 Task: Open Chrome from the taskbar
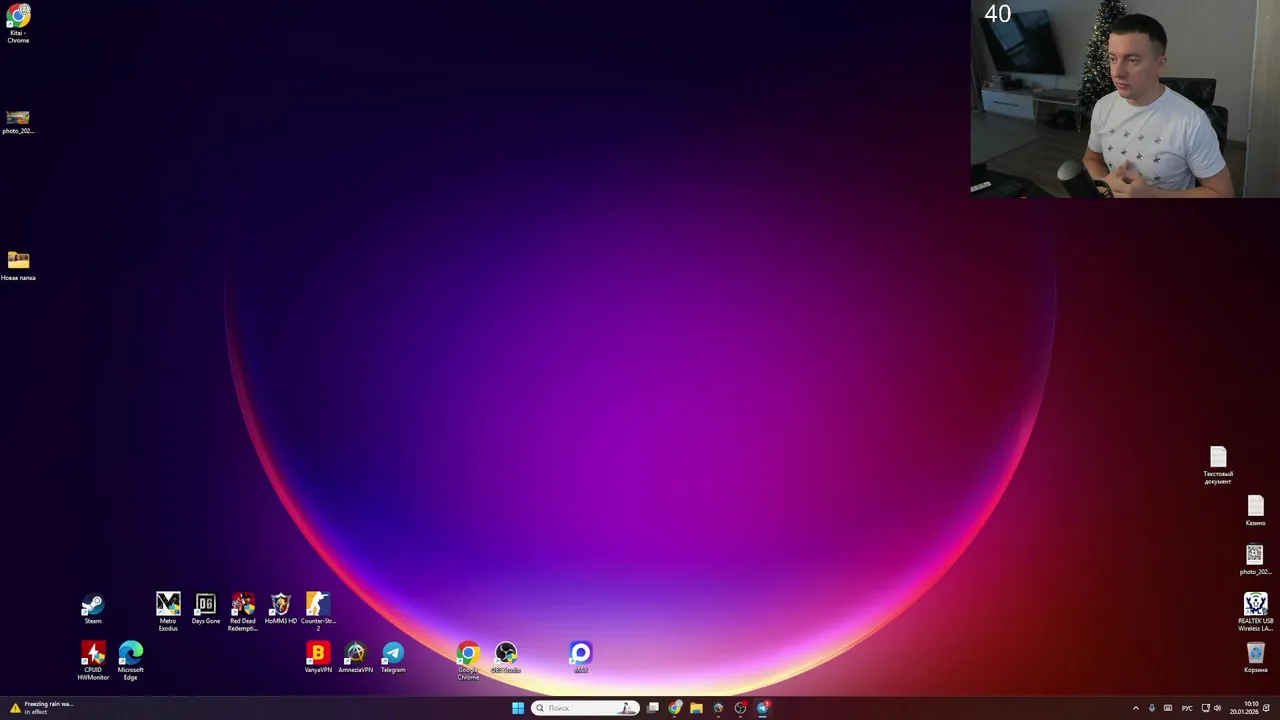click(675, 708)
